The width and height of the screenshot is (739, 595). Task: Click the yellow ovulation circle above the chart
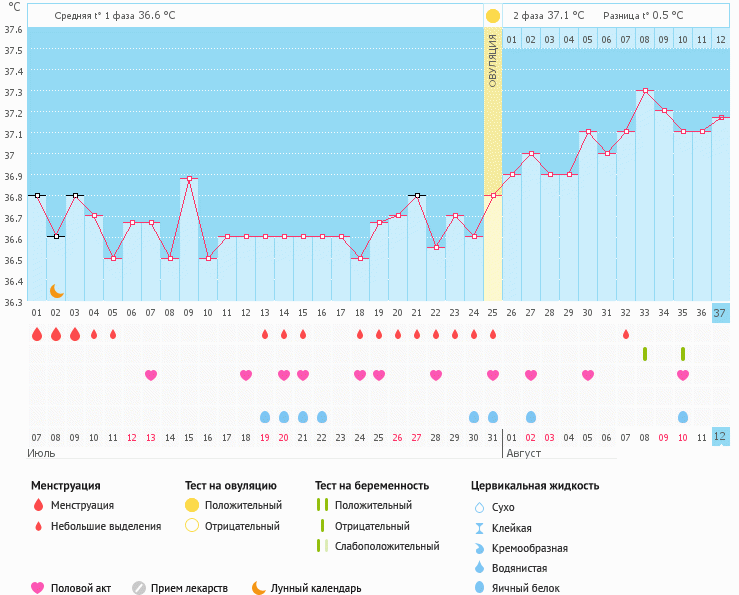coord(492,16)
